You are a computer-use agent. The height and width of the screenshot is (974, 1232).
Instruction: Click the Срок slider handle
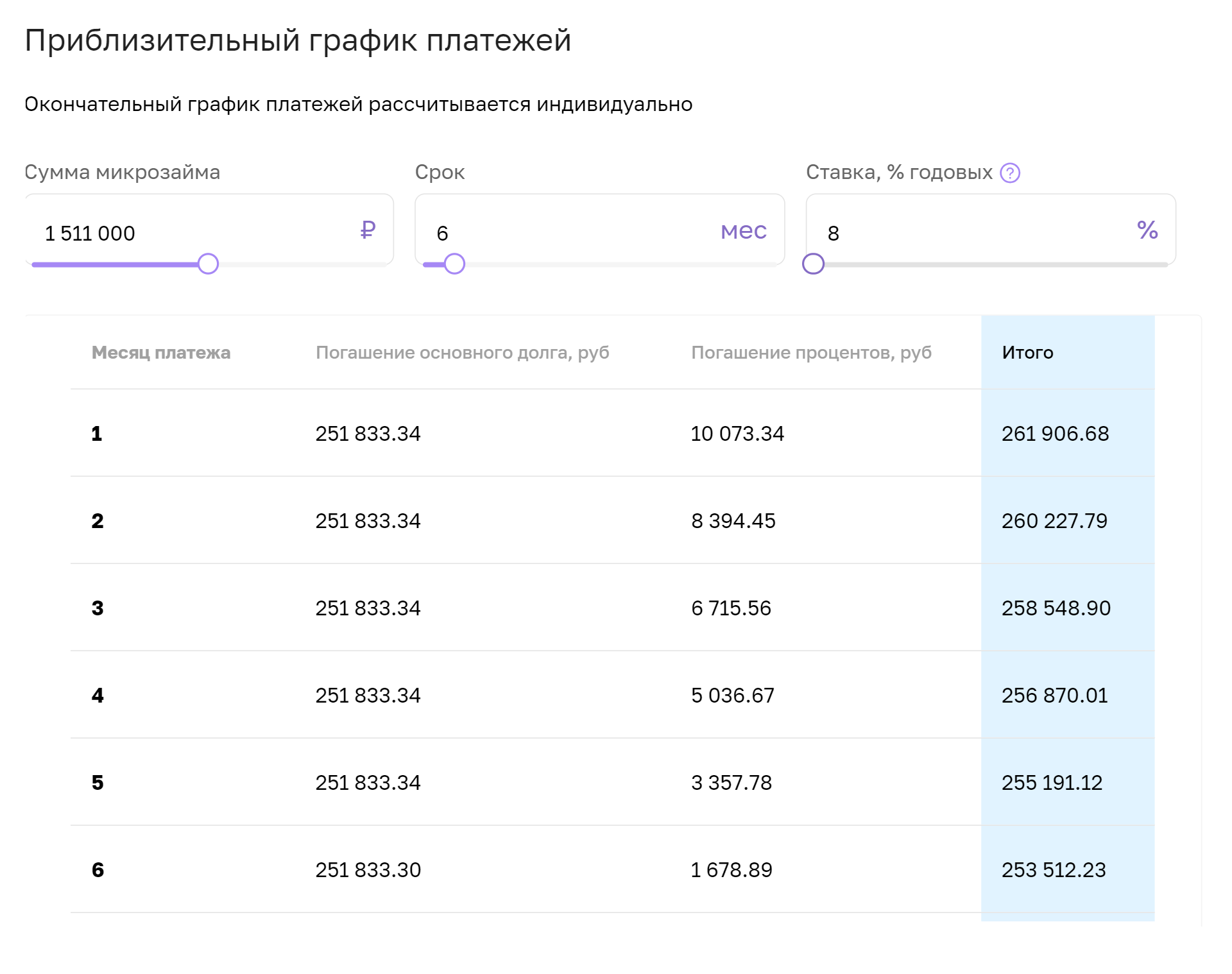pos(454,264)
